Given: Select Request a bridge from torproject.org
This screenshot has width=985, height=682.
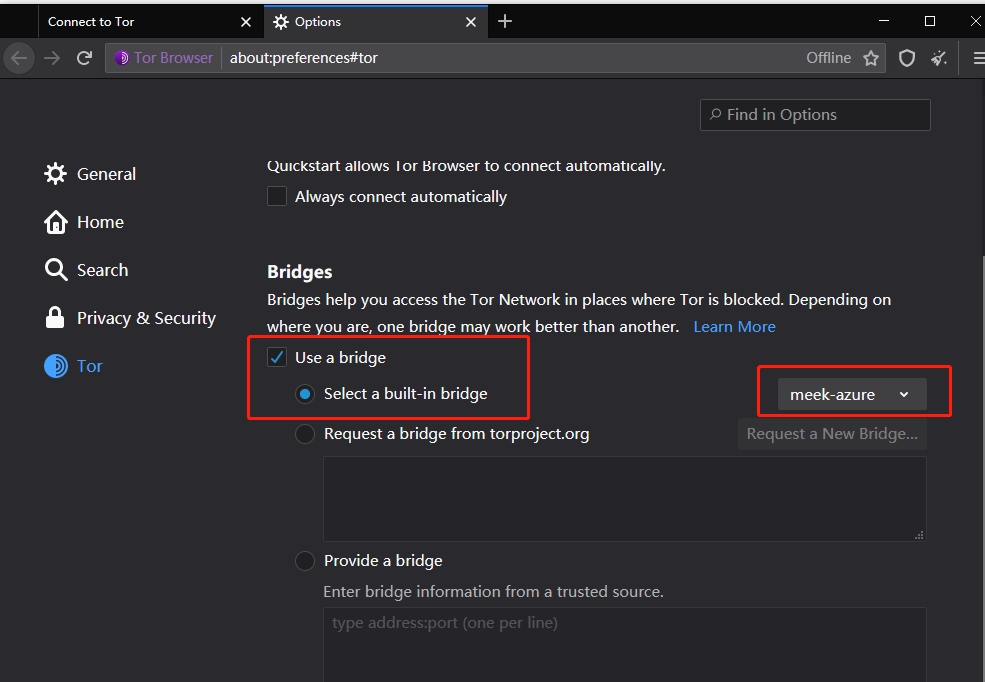Looking at the screenshot, I should coord(305,434).
